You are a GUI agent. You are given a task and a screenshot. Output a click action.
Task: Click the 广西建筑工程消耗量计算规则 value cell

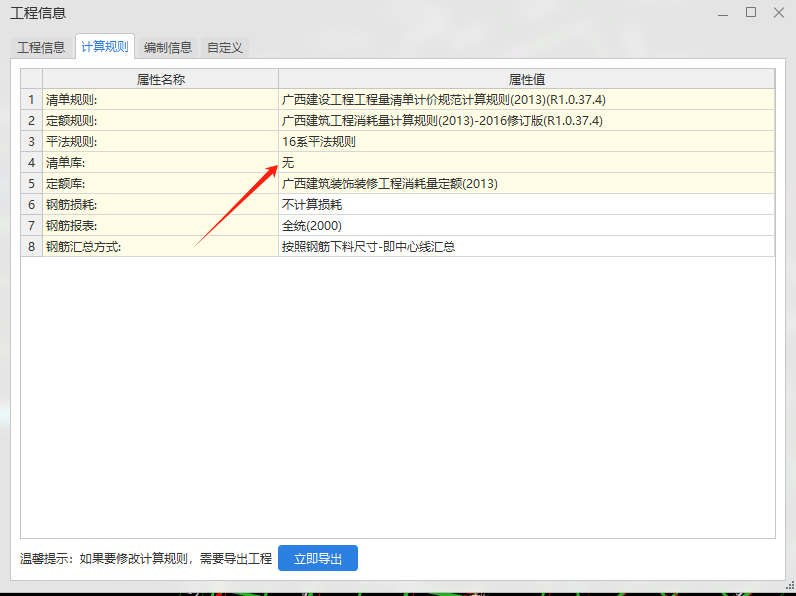(x=526, y=121)
